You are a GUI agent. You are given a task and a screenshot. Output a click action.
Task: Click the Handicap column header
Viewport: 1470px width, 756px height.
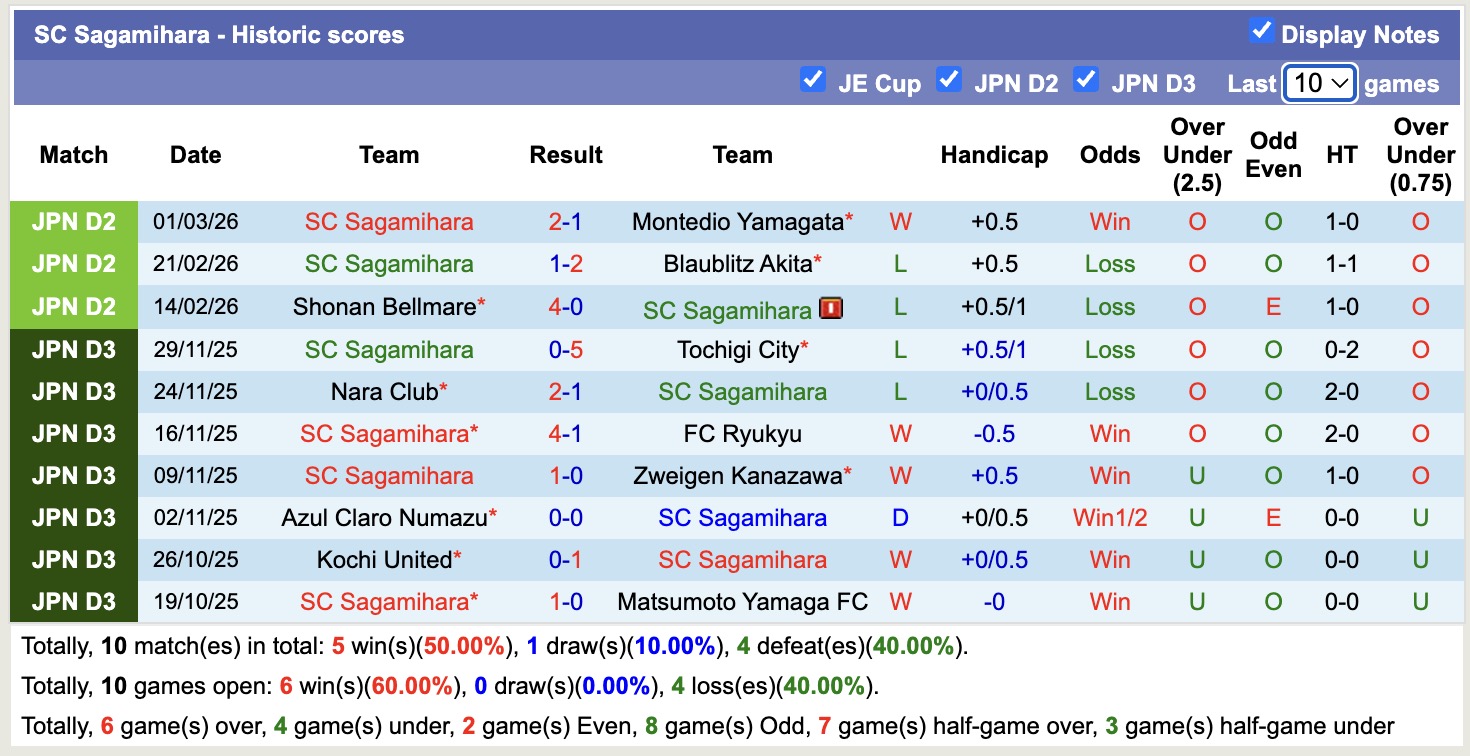[994, 155]
